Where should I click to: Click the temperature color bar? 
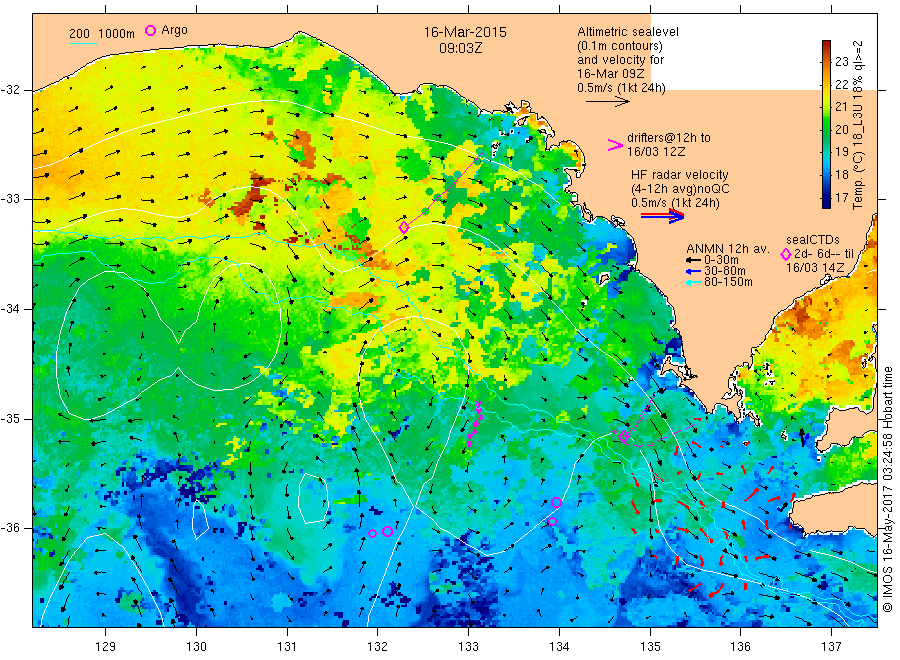pyautogui.click(x=826, y=124)
